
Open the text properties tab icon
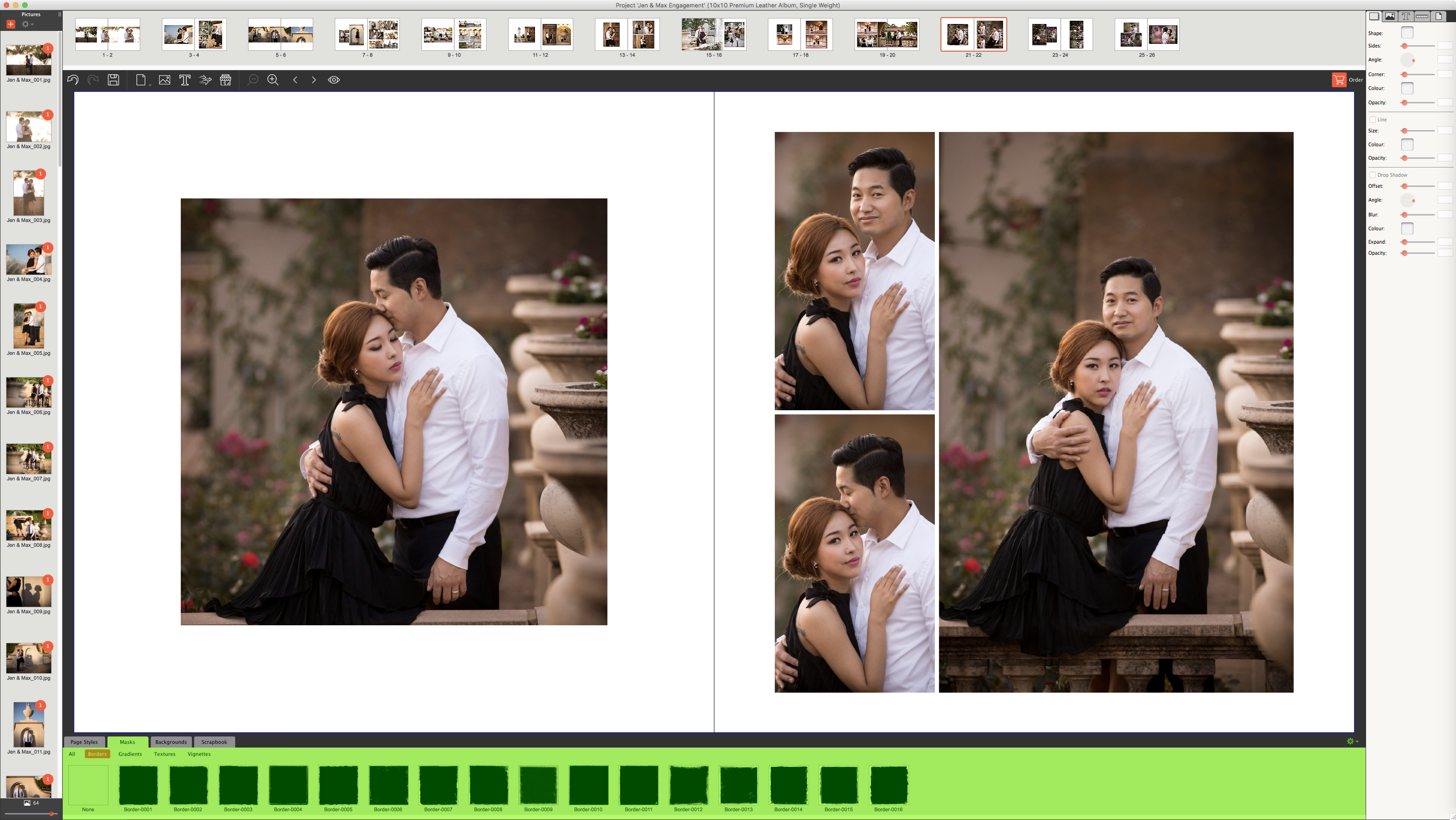(1406, 16)
